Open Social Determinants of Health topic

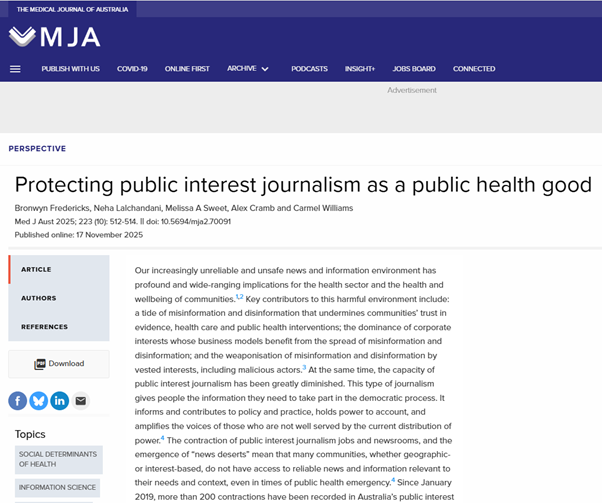[59, 460]
